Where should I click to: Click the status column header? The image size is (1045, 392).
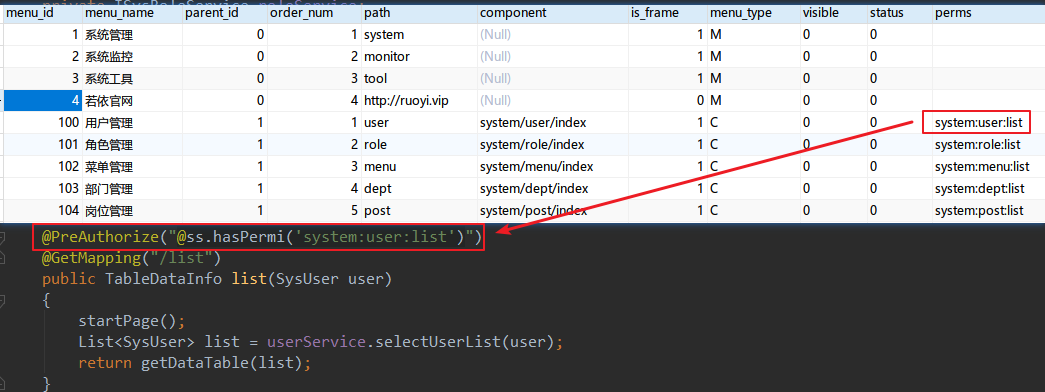pos(899,12)
